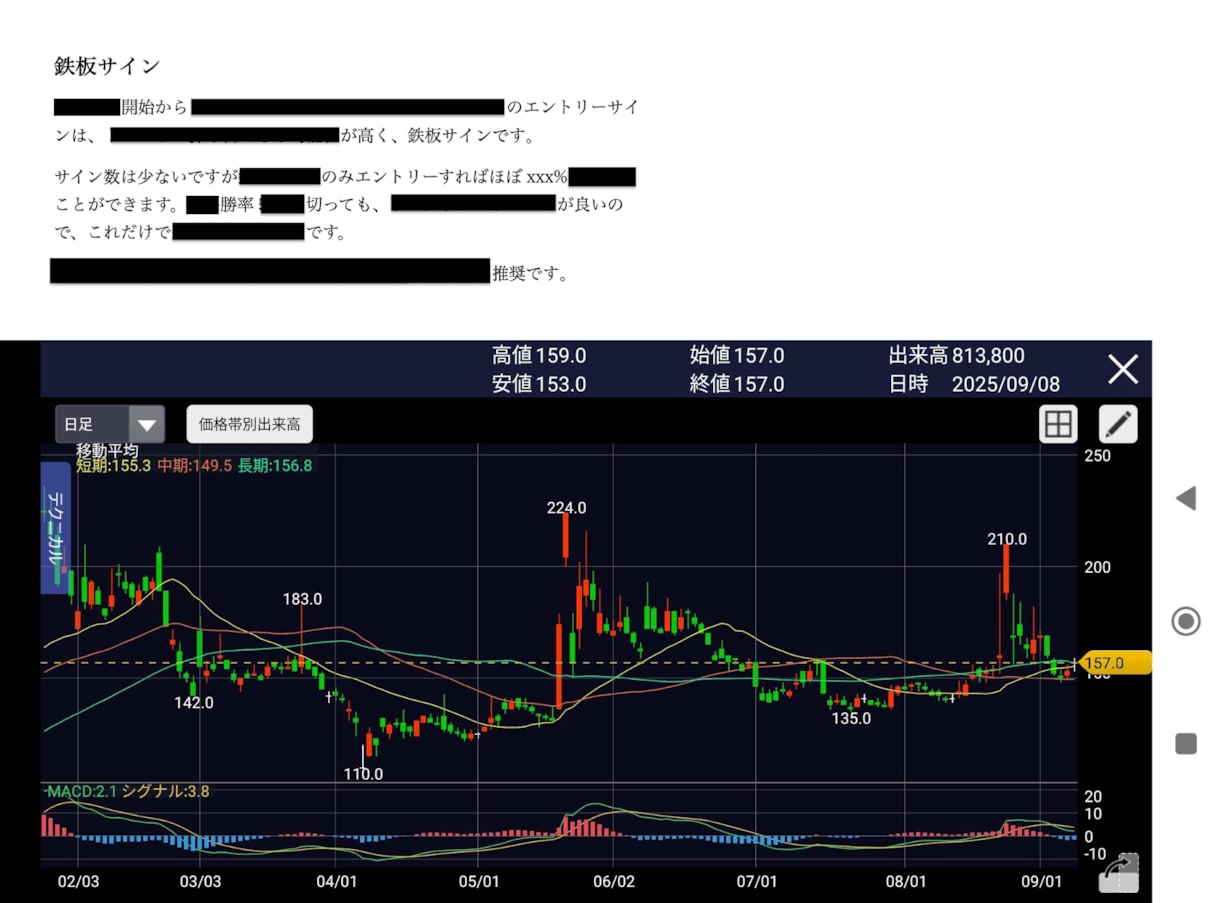Click the 05/01 date axis label
Image resolution: width=1220 pixels, height=903 pixels.
pyautogui.click(x=478, y=882)
